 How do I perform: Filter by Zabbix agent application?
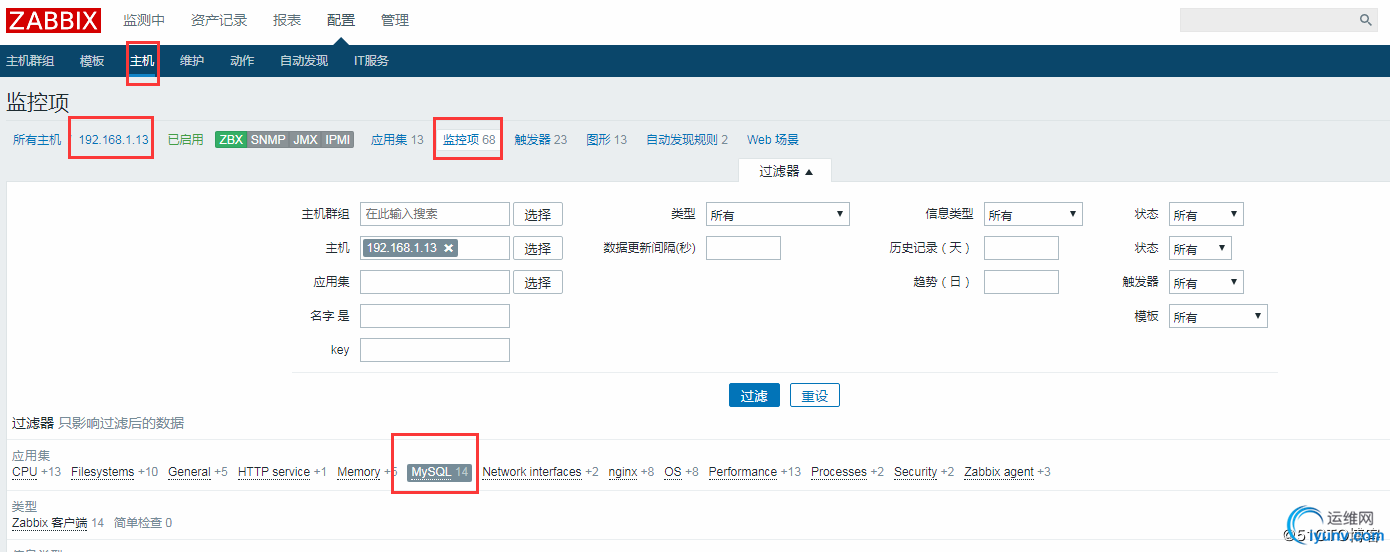(x=999, y=472)
